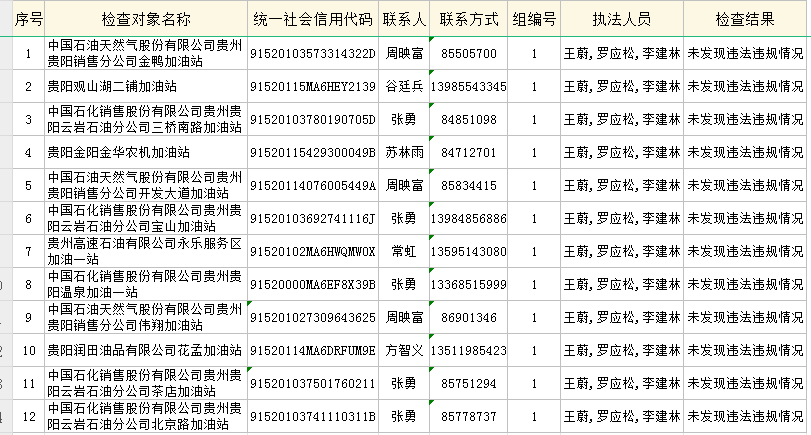Select the 组编号 header cell
Image resolution: width=811 pixels, height=435 pixels.
pos(534,19)
